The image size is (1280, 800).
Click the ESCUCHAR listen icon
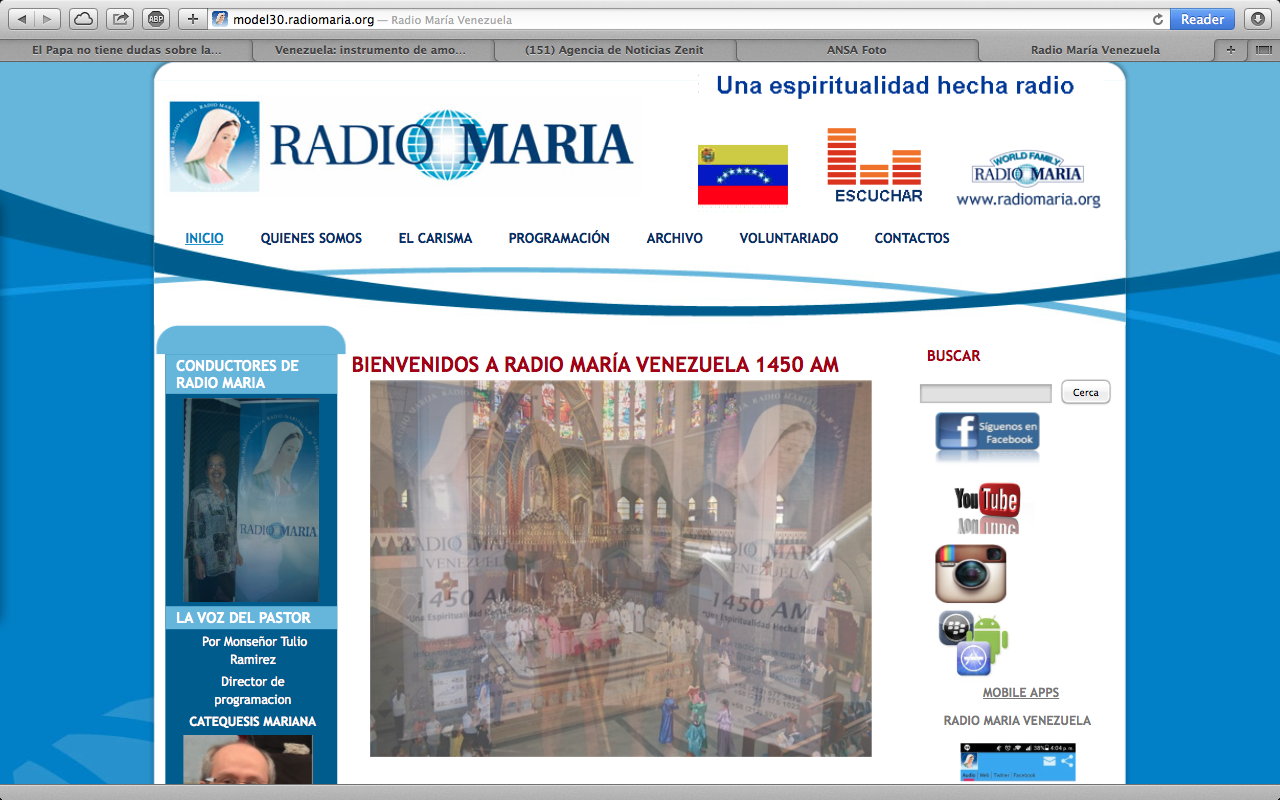click(x=877, y=165)
